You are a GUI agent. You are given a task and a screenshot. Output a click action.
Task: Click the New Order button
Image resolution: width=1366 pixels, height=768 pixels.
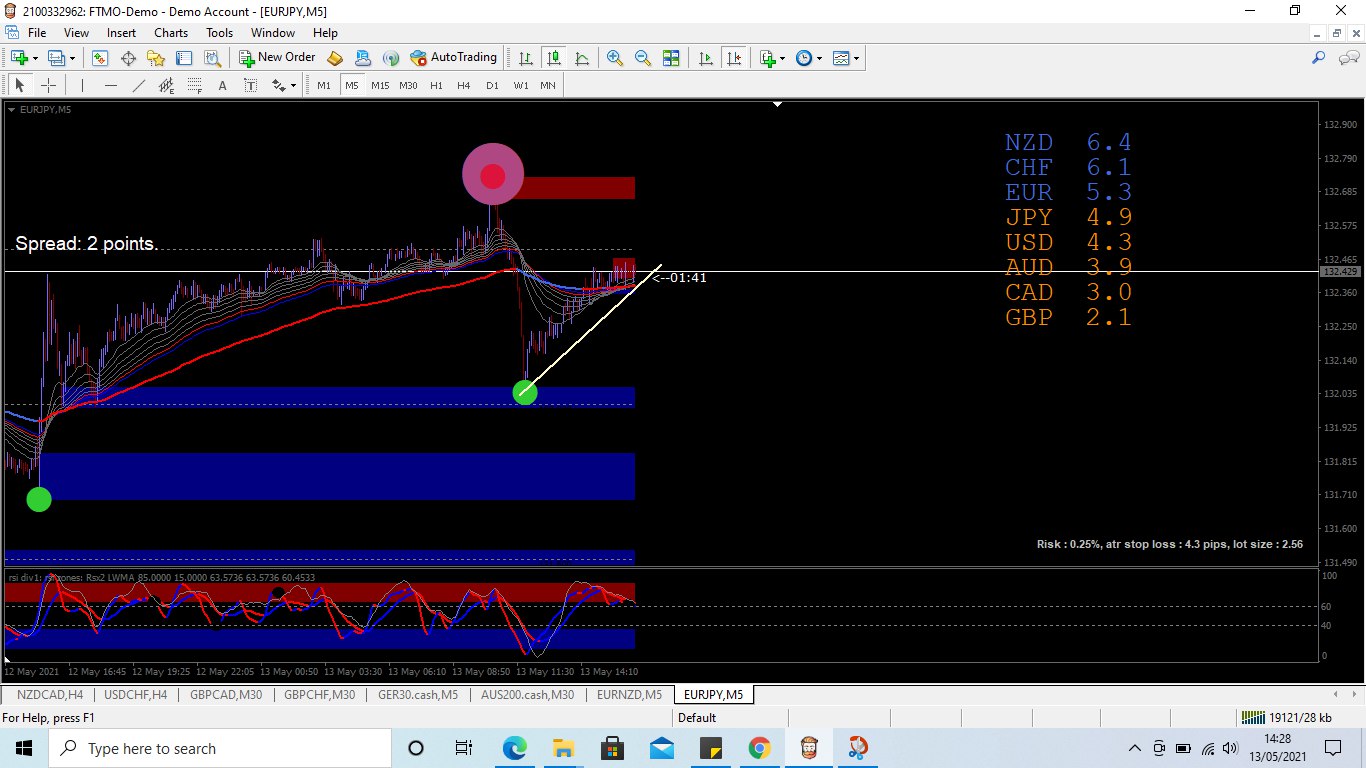(277, 58)
